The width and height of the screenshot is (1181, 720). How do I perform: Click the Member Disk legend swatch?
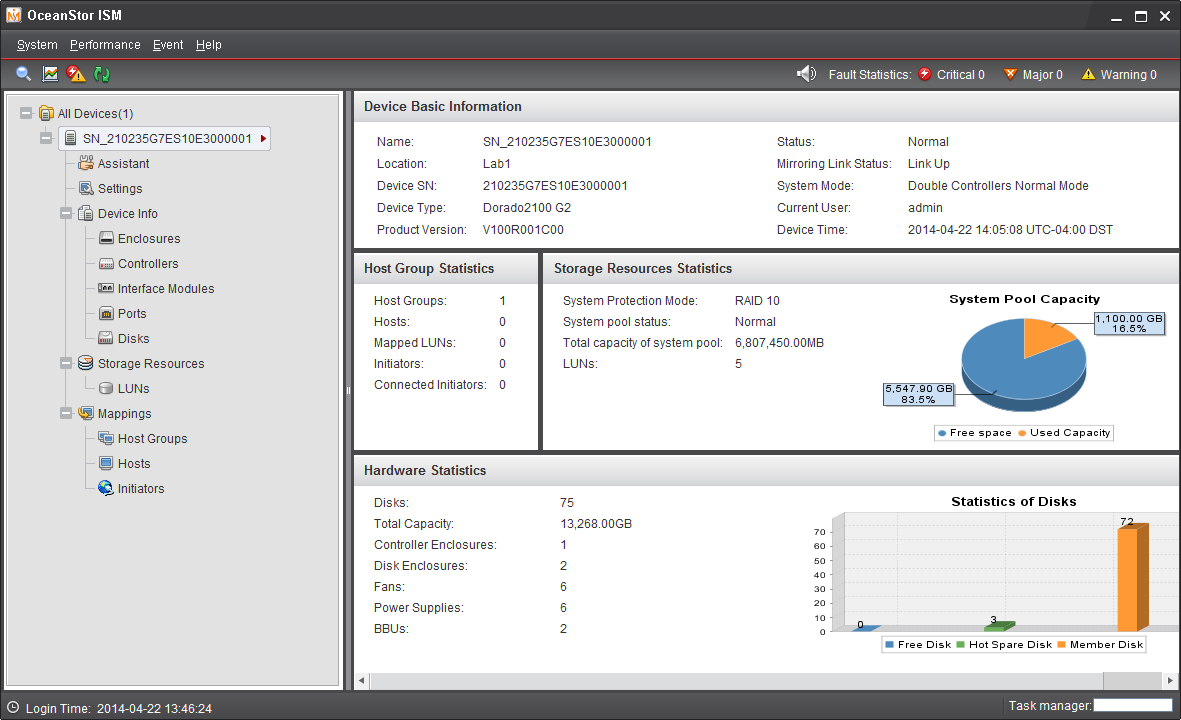pos(1062,645)
